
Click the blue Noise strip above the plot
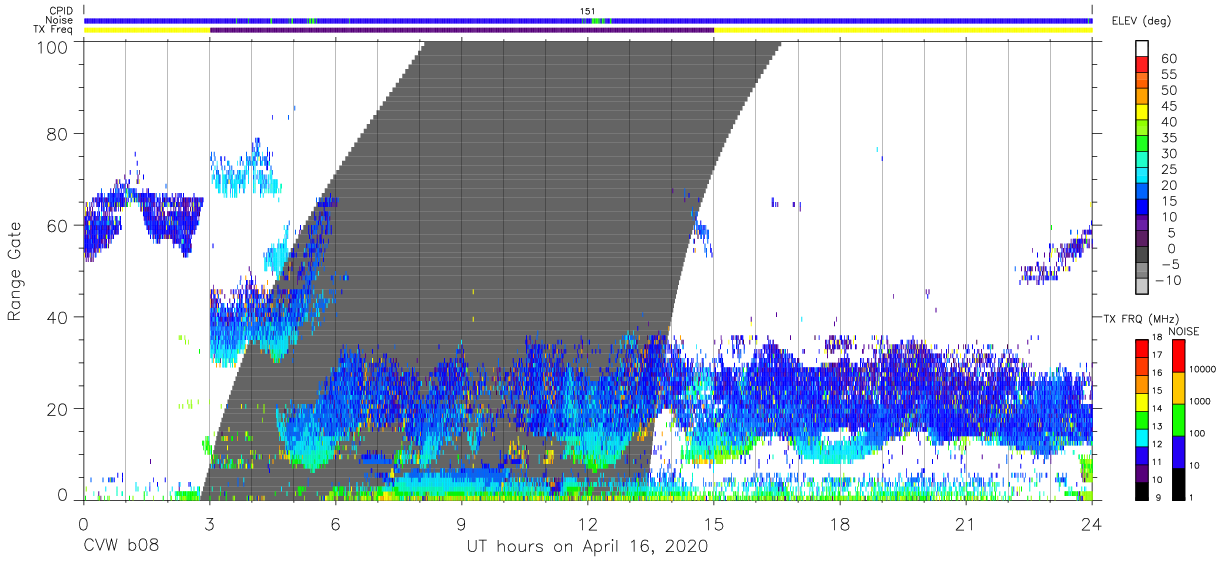click(x=588, y=20)
